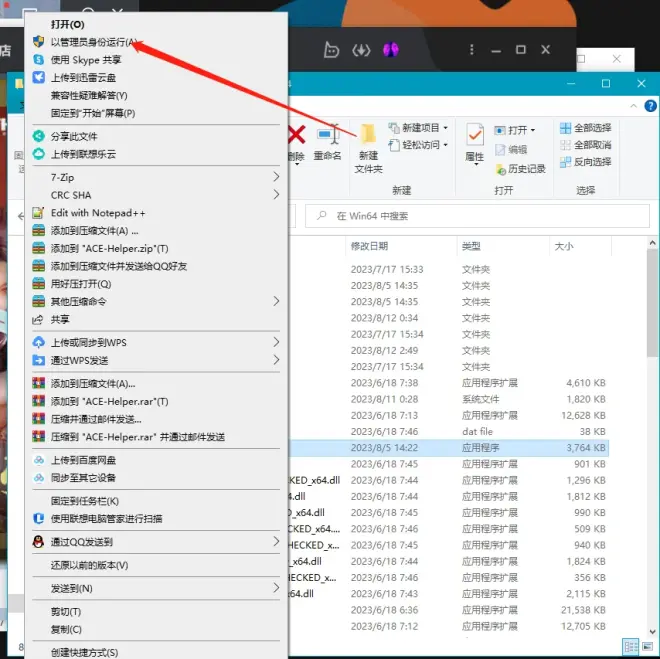
Task: Click the Skype icon in context menu
Action: [38, 60]
